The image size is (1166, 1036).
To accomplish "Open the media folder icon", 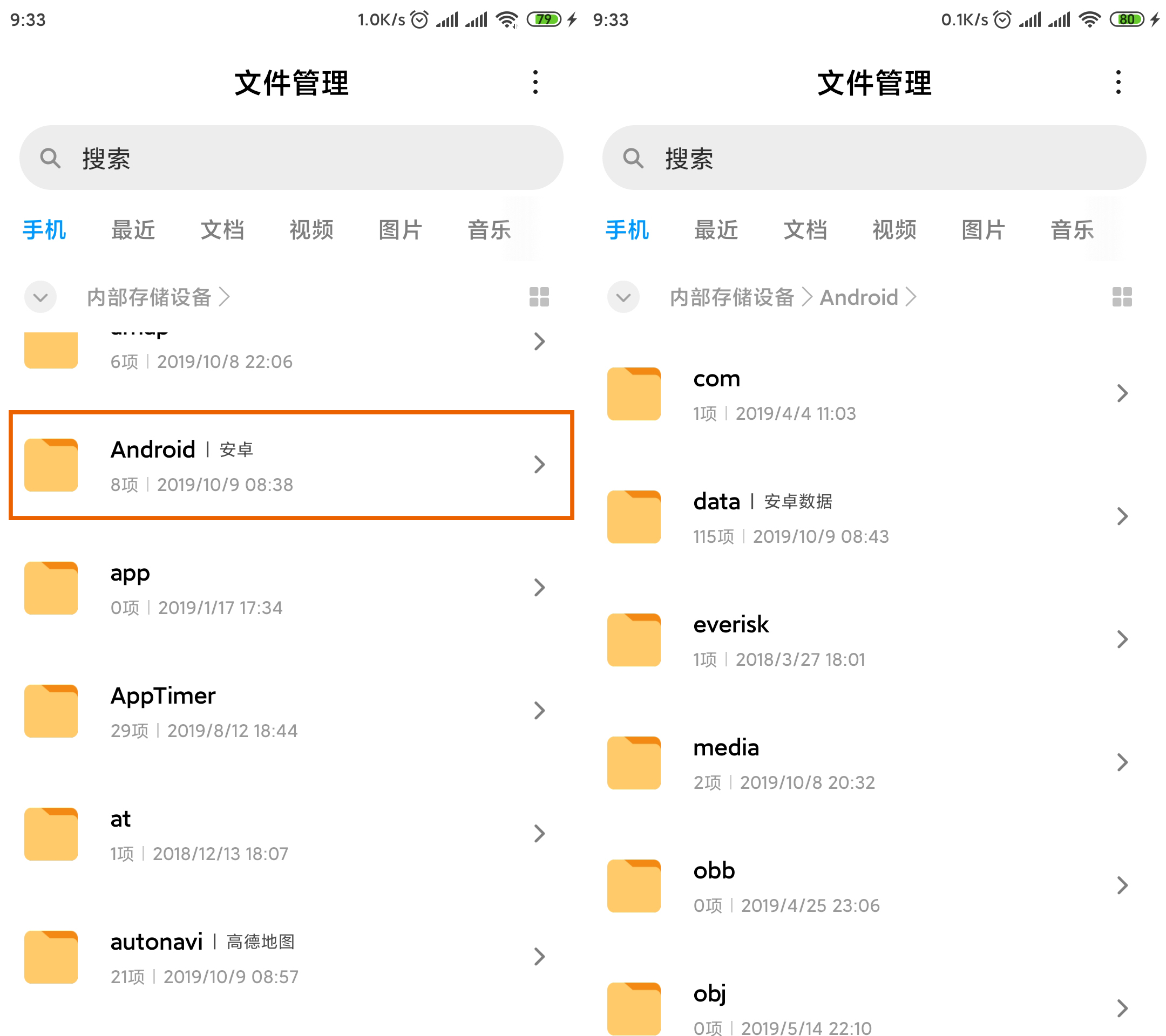I will tap(633, 762).
